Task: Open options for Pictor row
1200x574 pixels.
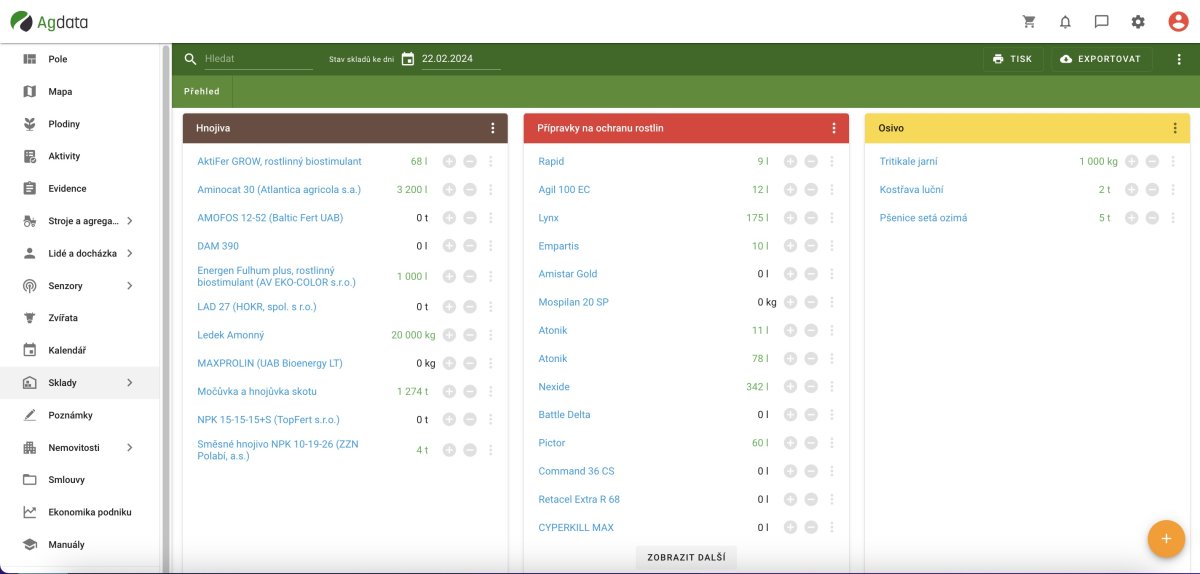Action: tap(832, 443)
